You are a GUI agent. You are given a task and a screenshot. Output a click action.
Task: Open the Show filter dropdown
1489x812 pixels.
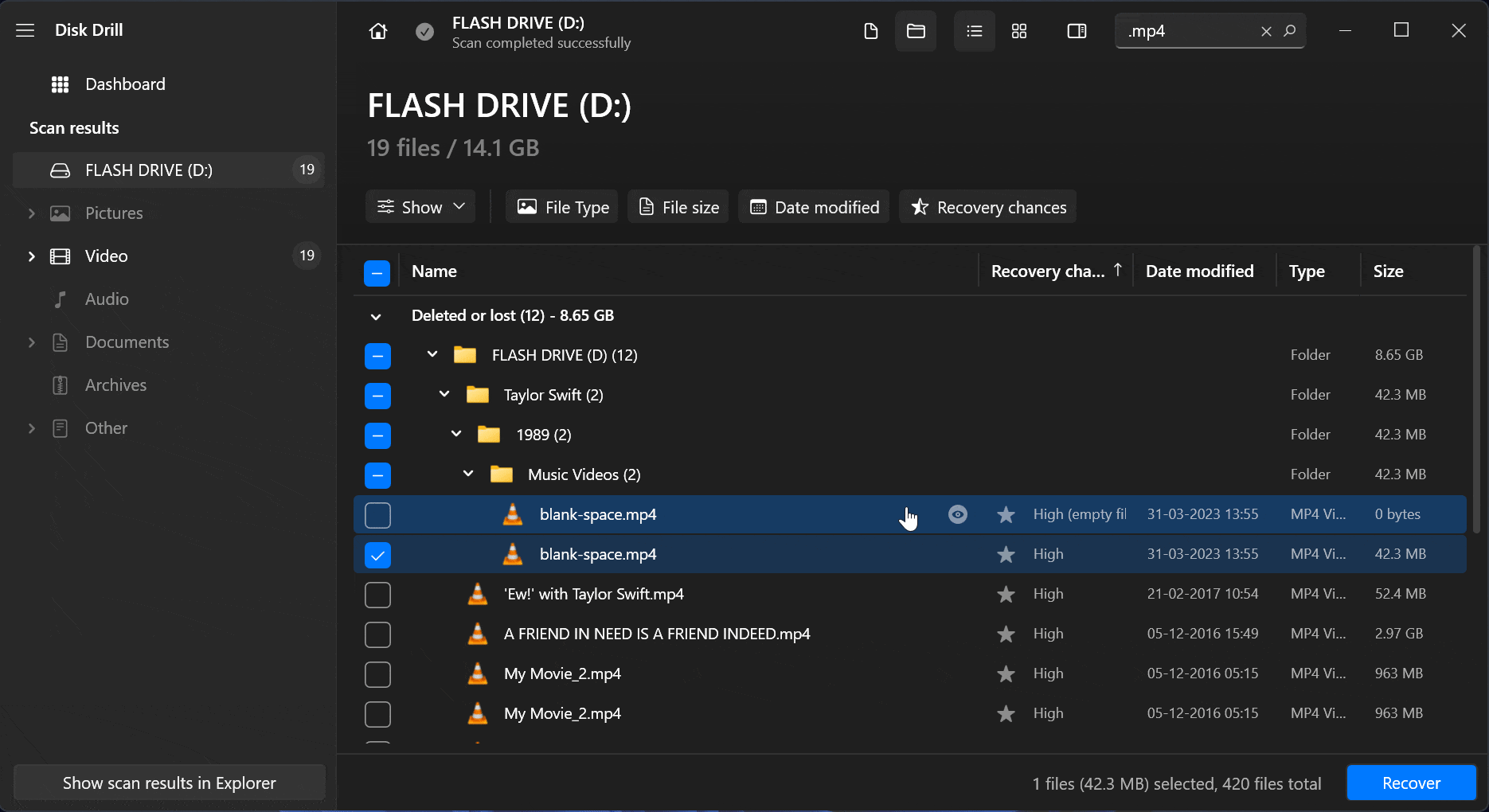coord(420,206)
